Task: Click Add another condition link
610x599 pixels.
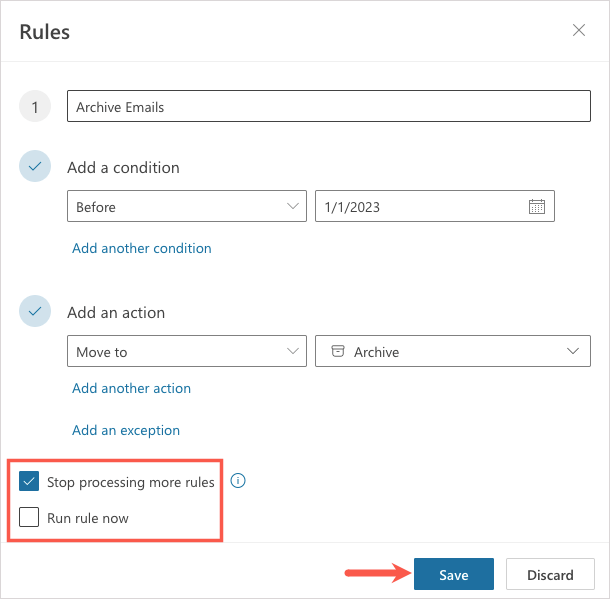Action: point(141,248)
